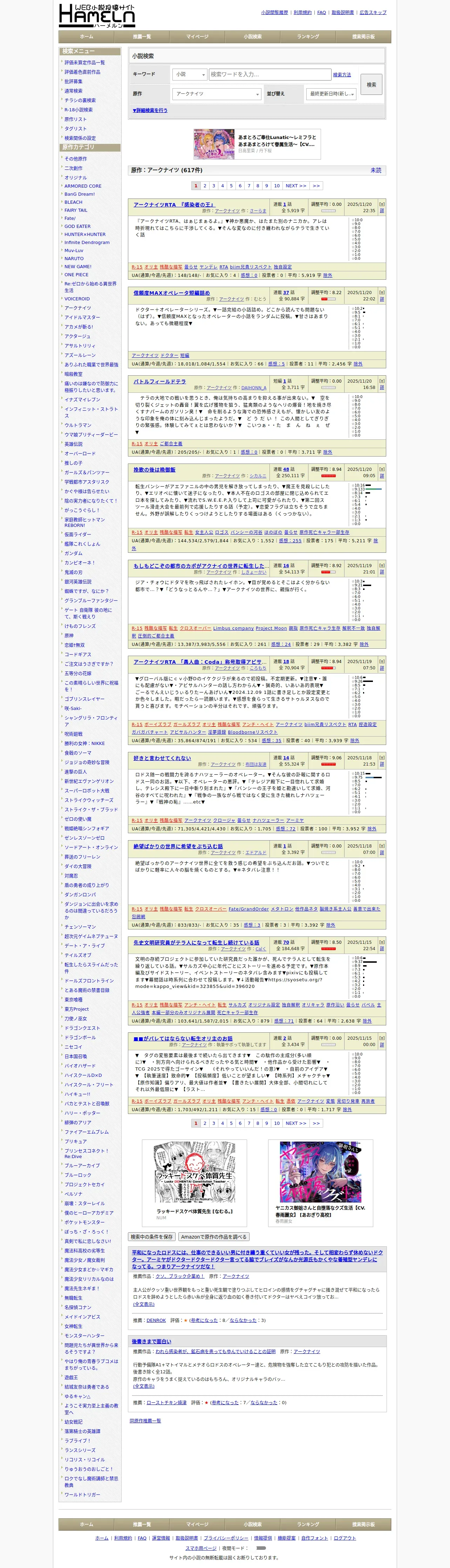Click NEXT >> in top pagination
Viewport: 450px width, 1568px height.
(x=296, y=186)
